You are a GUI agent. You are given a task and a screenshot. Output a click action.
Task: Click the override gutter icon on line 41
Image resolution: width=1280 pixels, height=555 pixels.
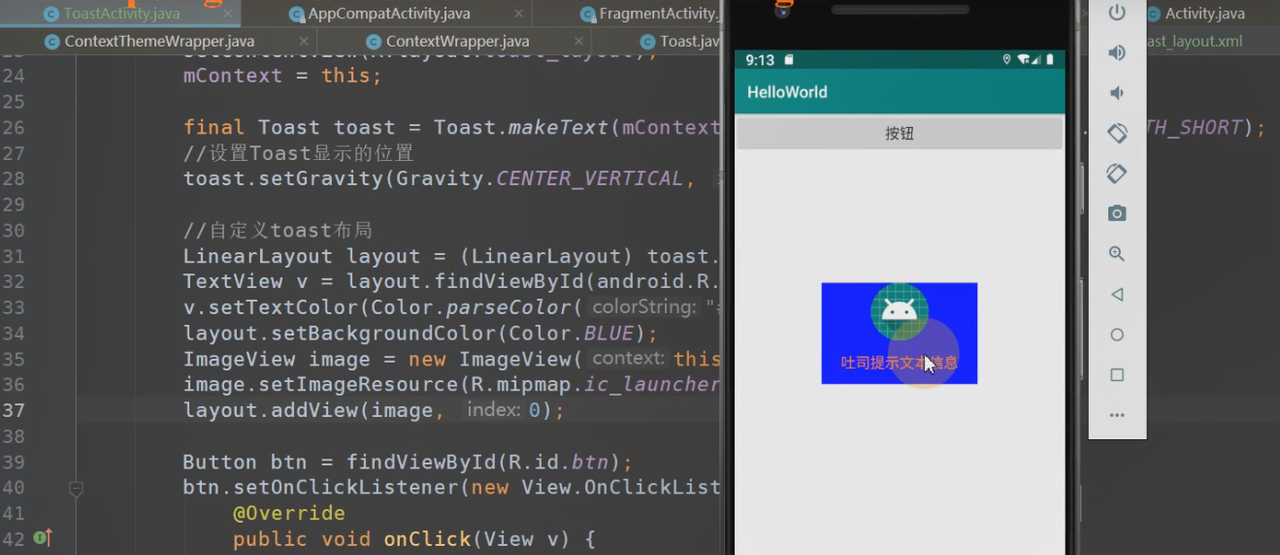coord(43,539)
